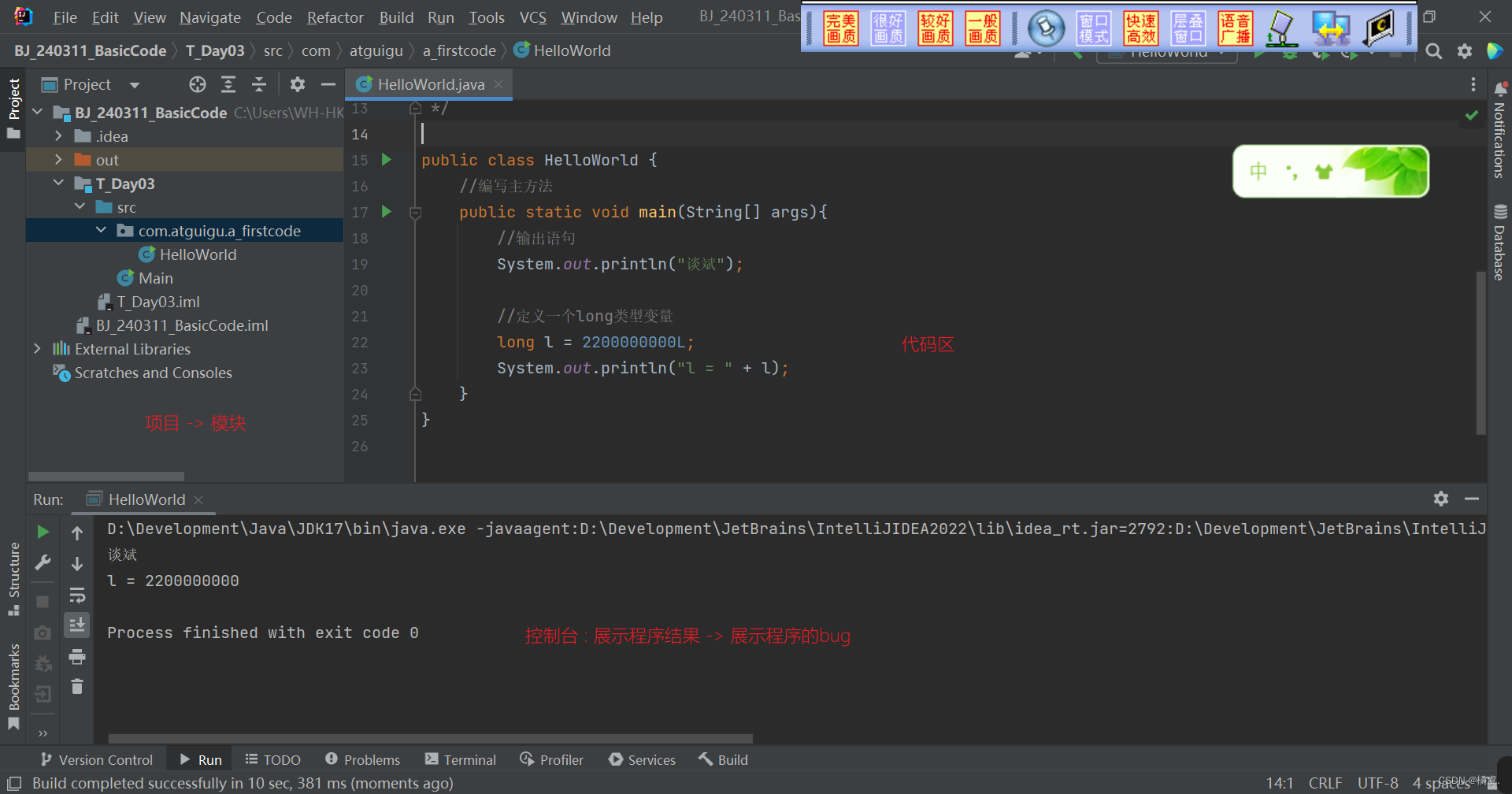Collapse the src folder node

80,206
